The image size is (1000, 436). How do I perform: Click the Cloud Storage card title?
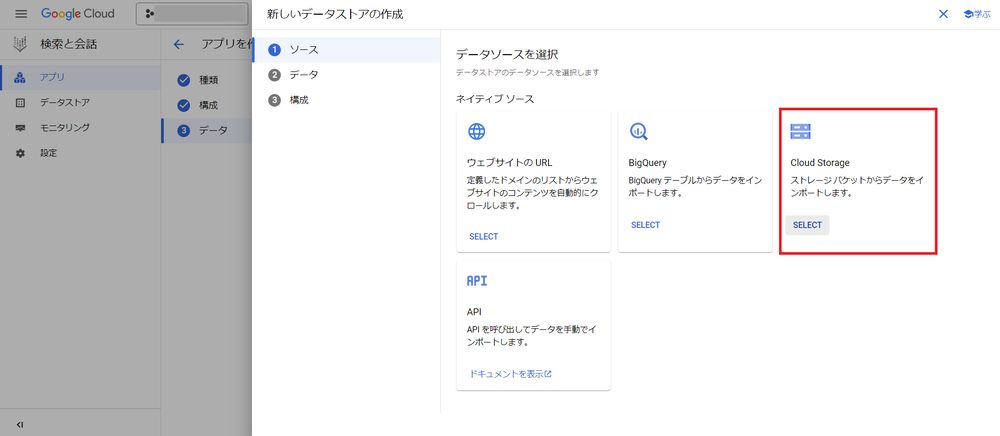[x=820, y=163]
